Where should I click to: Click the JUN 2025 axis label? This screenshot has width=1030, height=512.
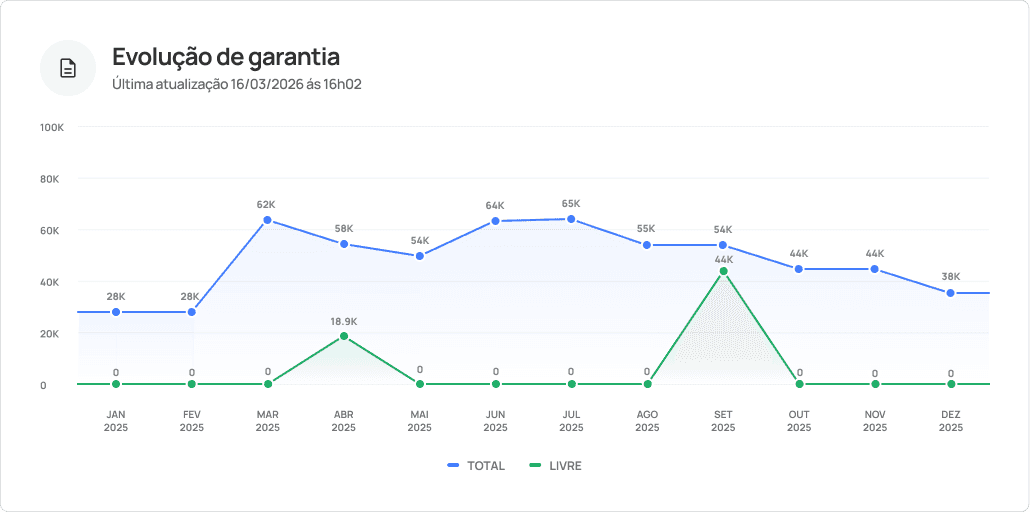495,421
